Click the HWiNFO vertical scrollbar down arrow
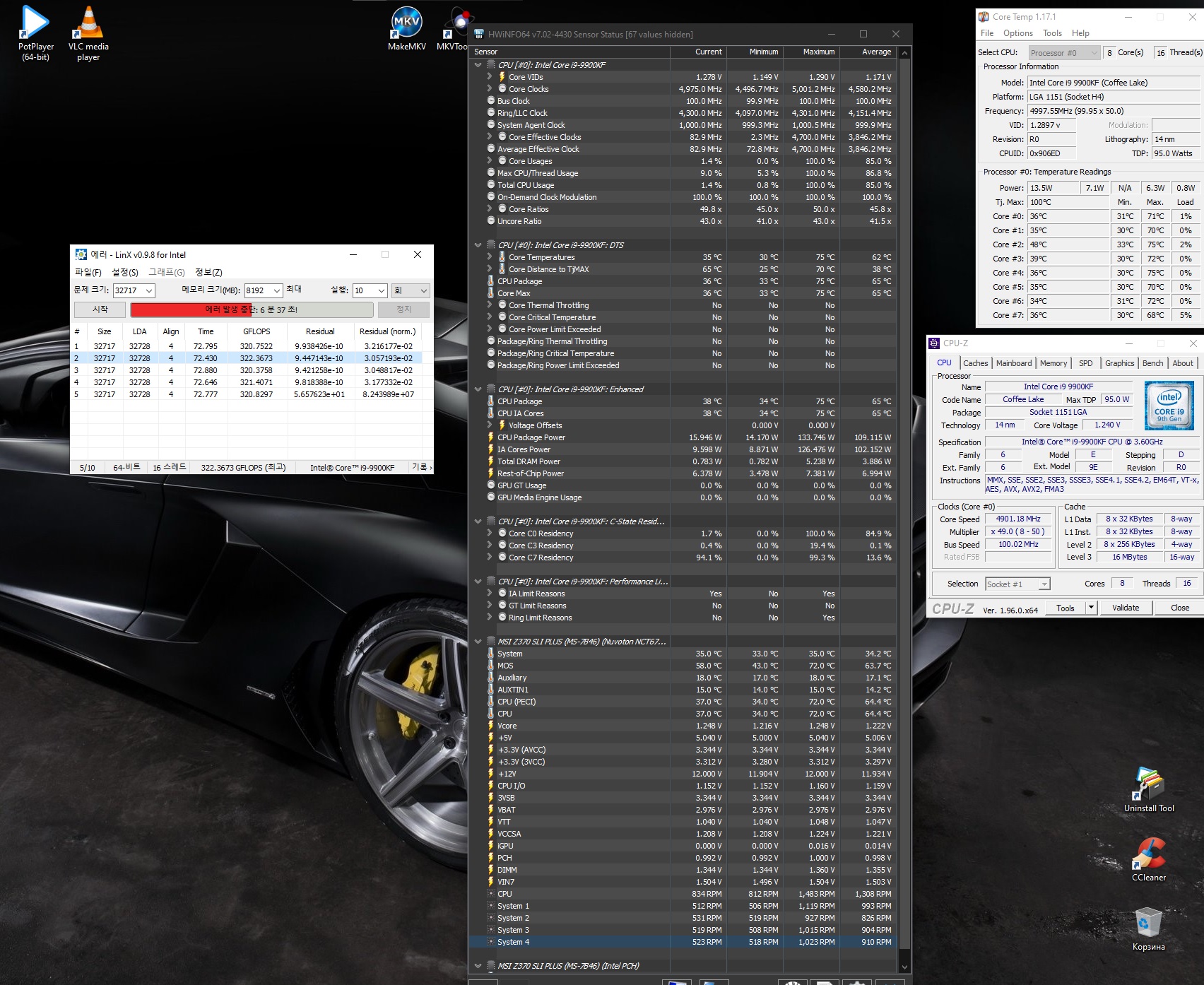The image size is (1204, 985). pyautogui.click(x=904, y=967)
